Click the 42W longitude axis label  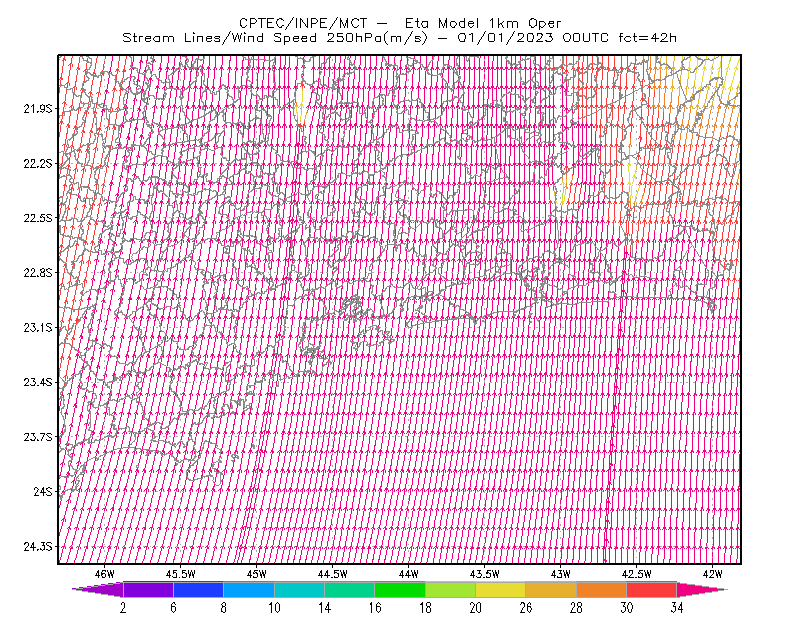712,574
